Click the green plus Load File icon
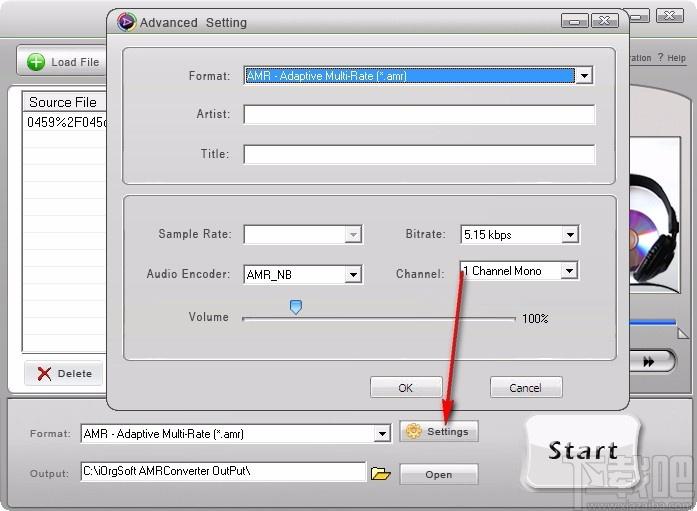The height and width of the screenshot is (511, 697). pyautogui.click(x=36, y=62)
